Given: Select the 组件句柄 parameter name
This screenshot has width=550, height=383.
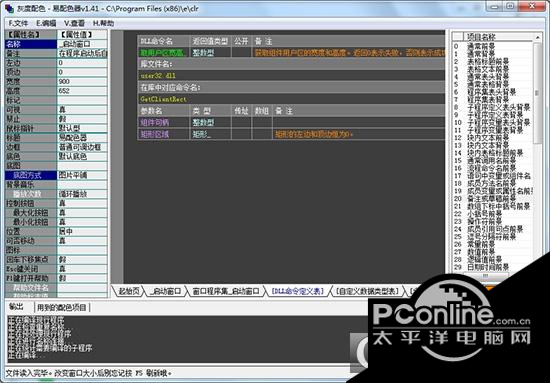Looking at the screenshot, I should pos(163,122).
